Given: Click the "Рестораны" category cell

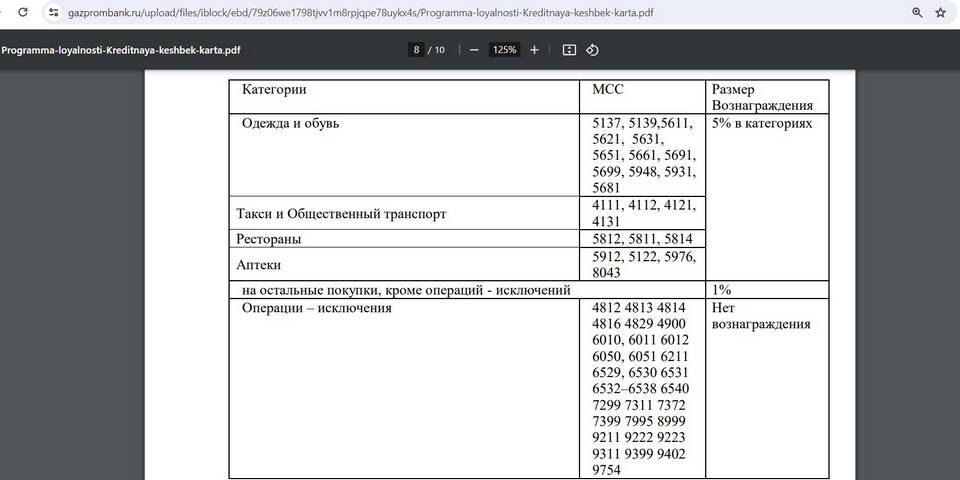Looking at the screenshot, I should point(269,240).
